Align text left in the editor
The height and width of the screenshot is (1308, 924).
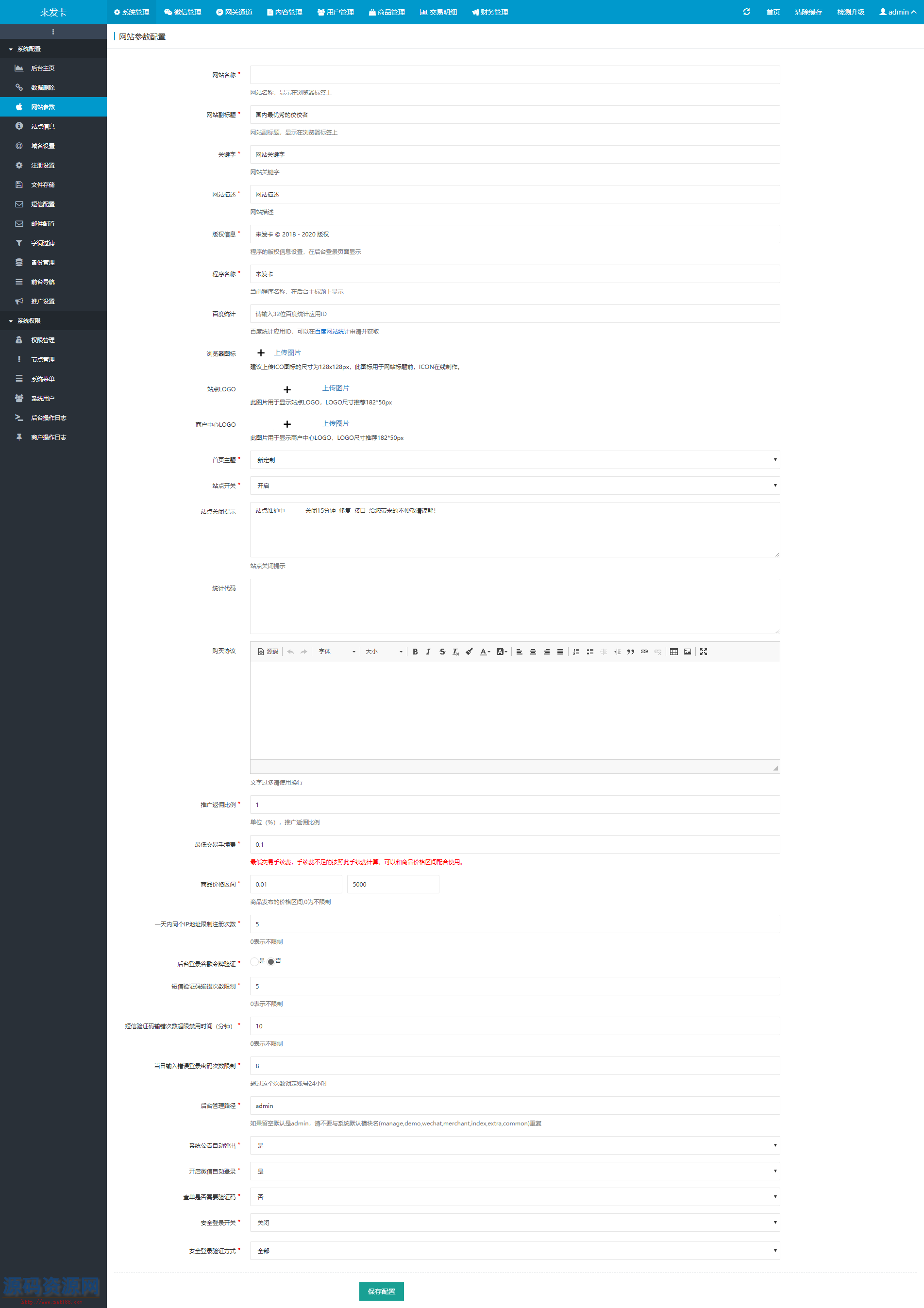pyautogui.click(x=520, y=652)
